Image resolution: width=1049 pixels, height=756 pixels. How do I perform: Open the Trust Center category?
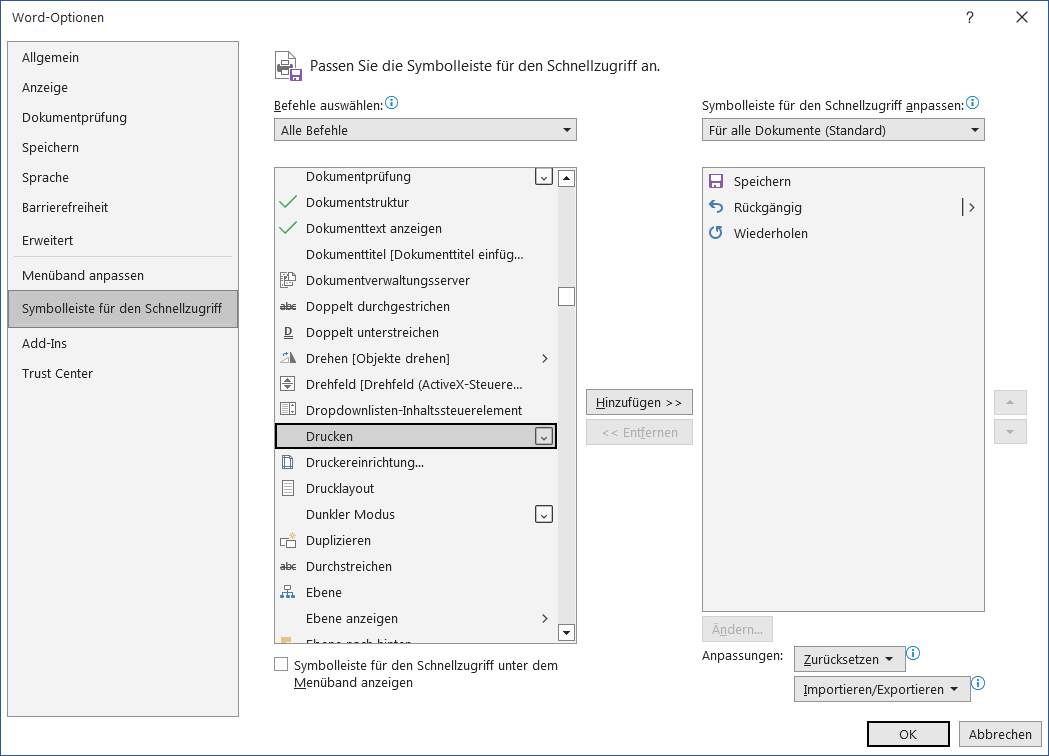click(x=123, y=374)
